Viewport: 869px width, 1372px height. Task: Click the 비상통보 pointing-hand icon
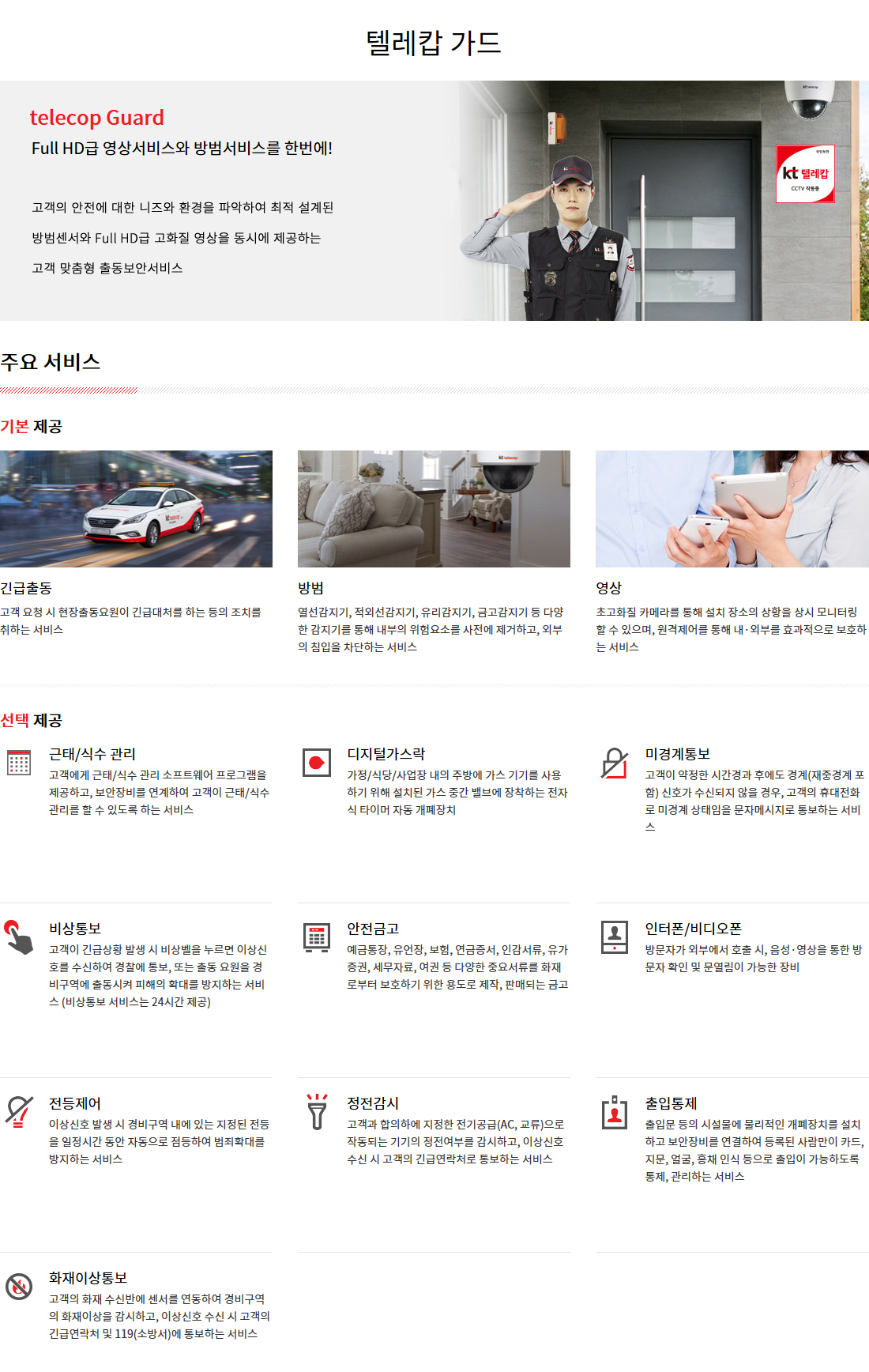tap(19, 937)
